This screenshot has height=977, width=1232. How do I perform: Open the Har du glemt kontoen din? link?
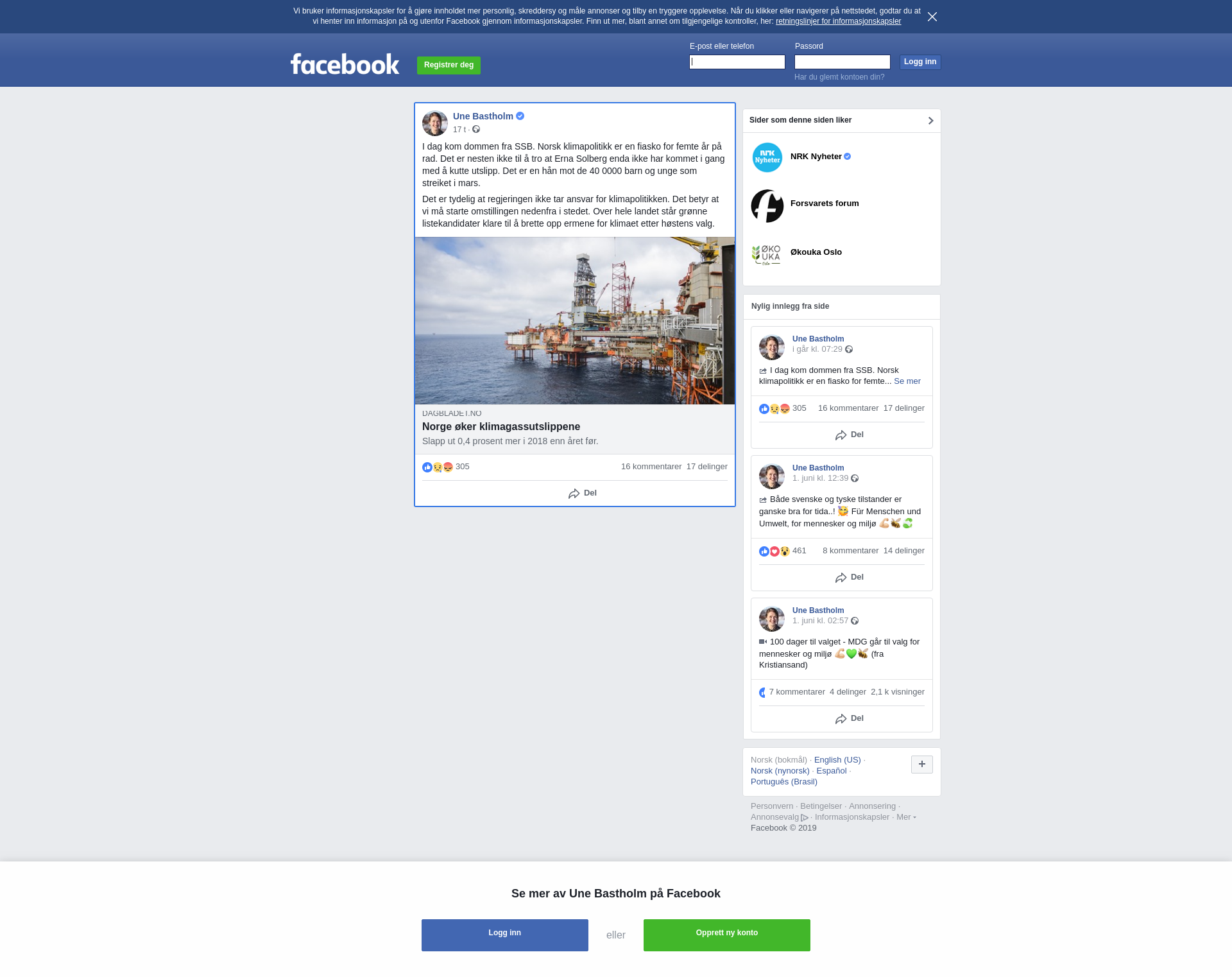pyautogui.click(x=839, y=77)
